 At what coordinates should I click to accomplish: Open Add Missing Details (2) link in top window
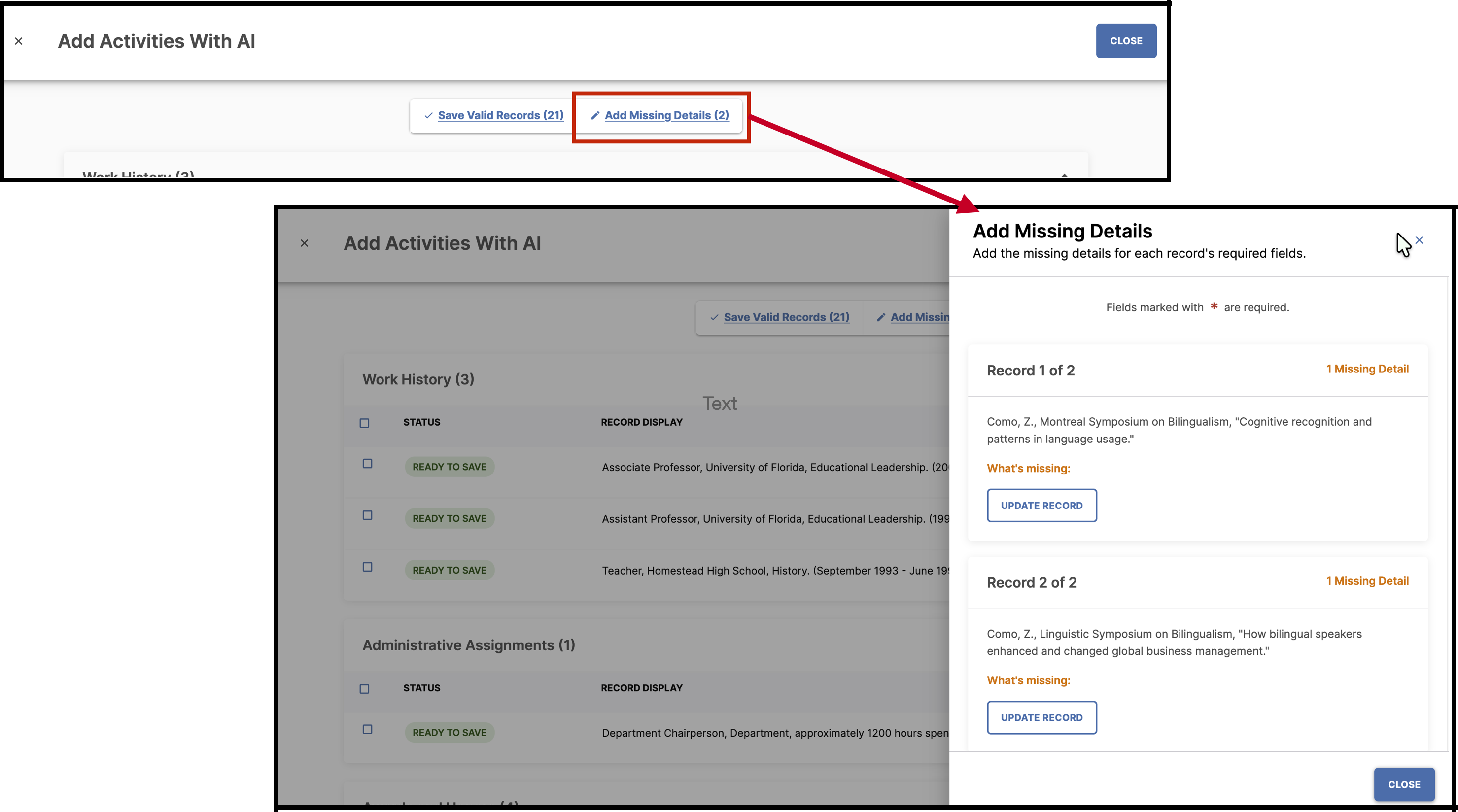point(667,115)
